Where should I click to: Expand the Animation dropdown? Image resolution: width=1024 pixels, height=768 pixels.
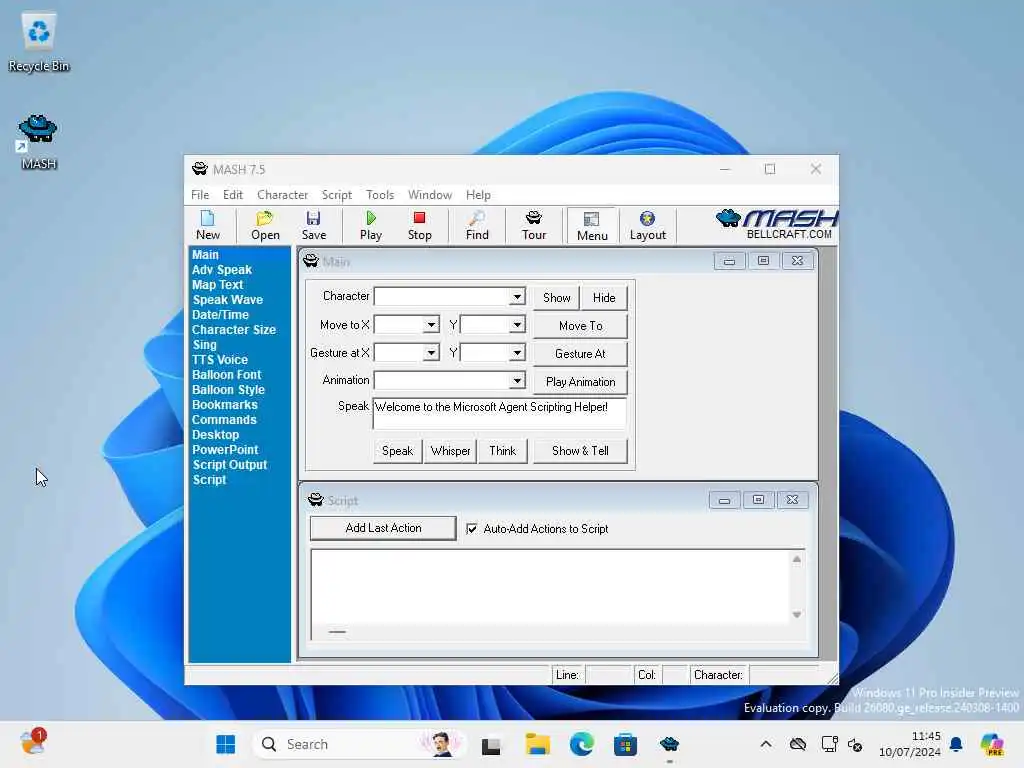517,381
